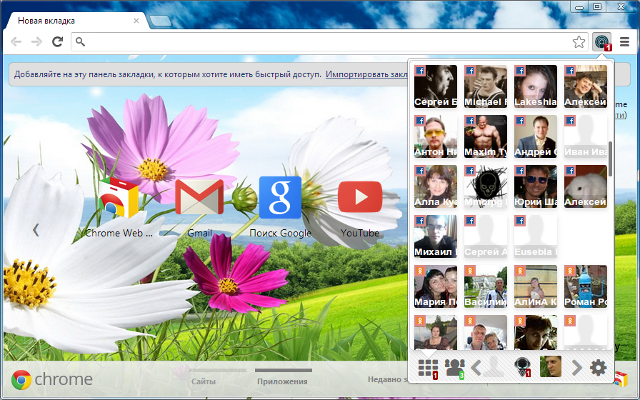Open the Chrome hamburger menu
This screenshot has width=640, height=400.
coord(625,42)
